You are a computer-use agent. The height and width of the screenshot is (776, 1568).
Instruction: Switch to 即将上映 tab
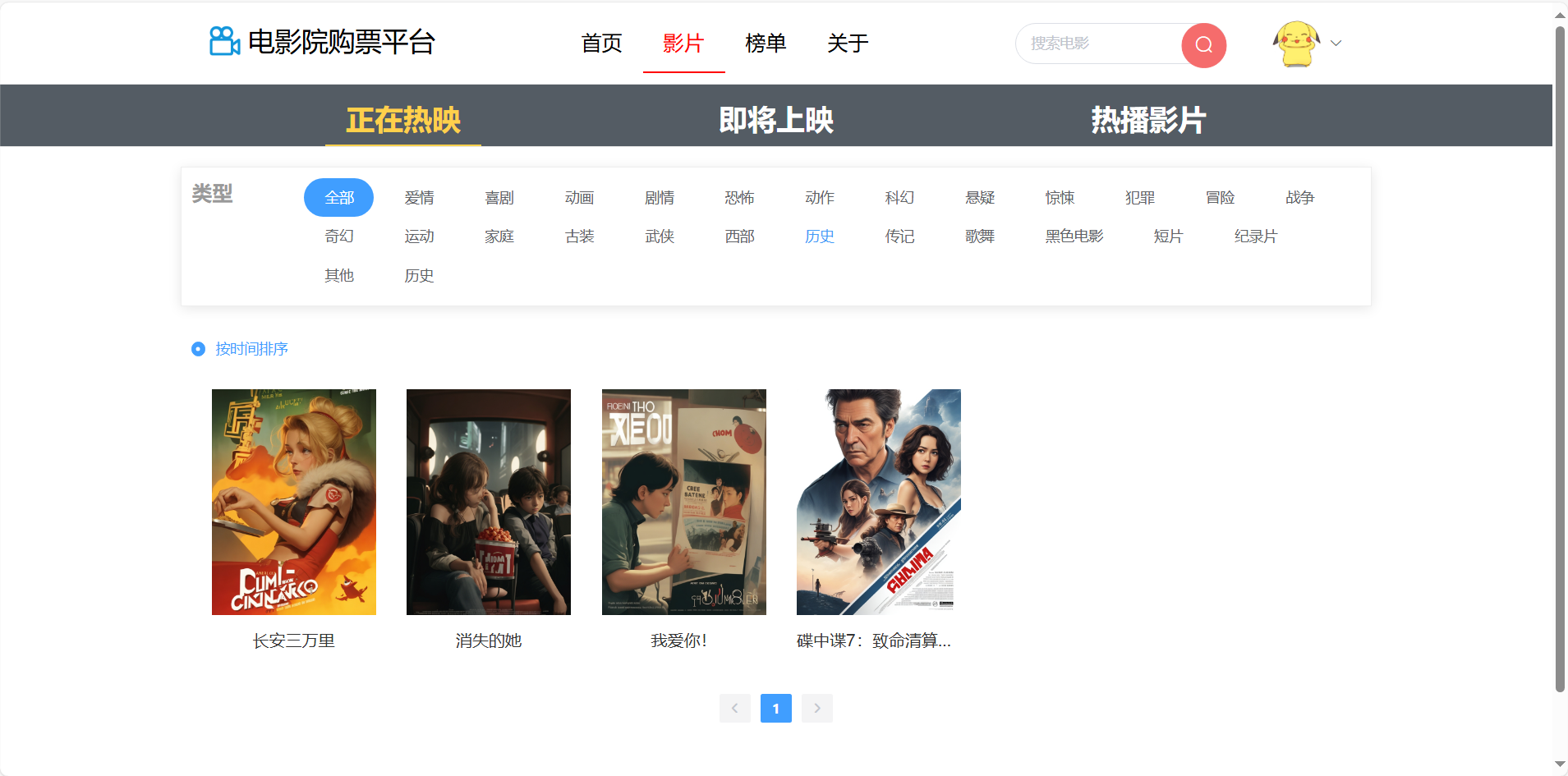click(x=776, y=120)
